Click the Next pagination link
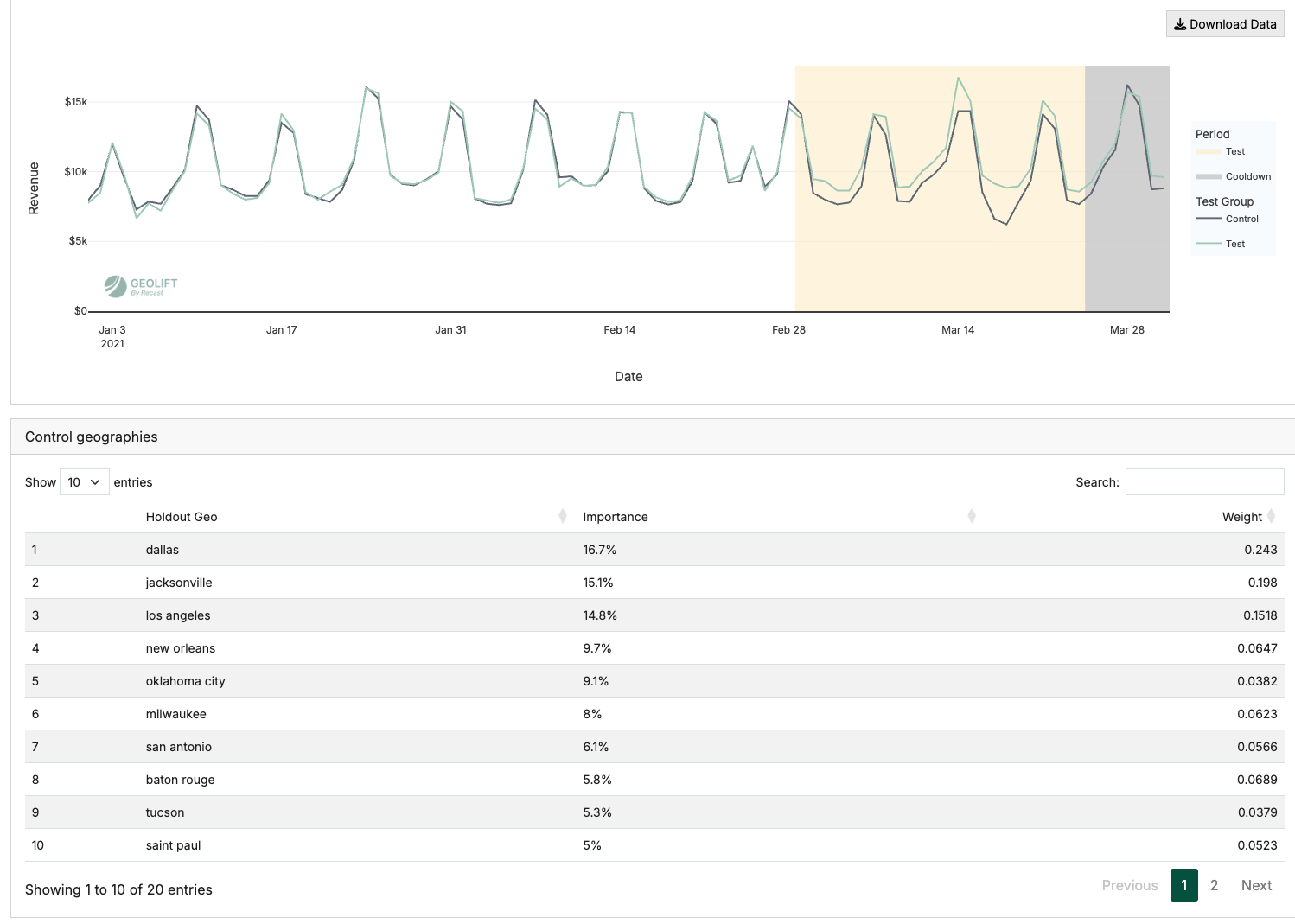This screenshot has height=924, width=1295. click(x=1255, y=885)
